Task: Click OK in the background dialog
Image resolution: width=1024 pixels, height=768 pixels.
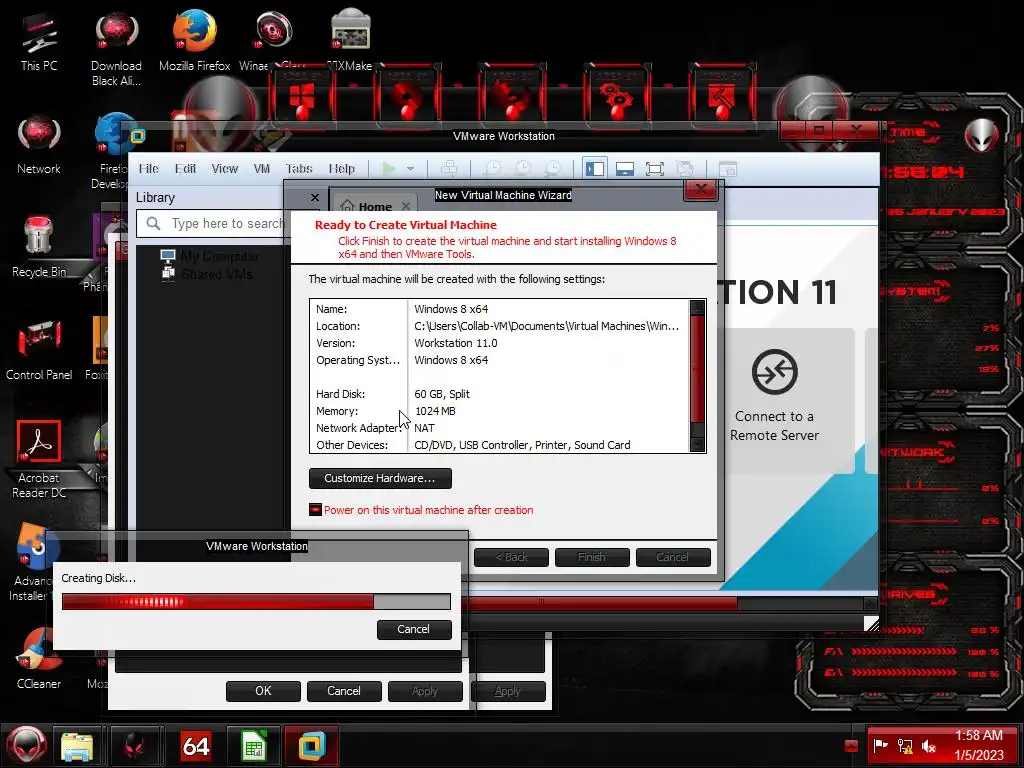Action: click(x=263, y=691)
